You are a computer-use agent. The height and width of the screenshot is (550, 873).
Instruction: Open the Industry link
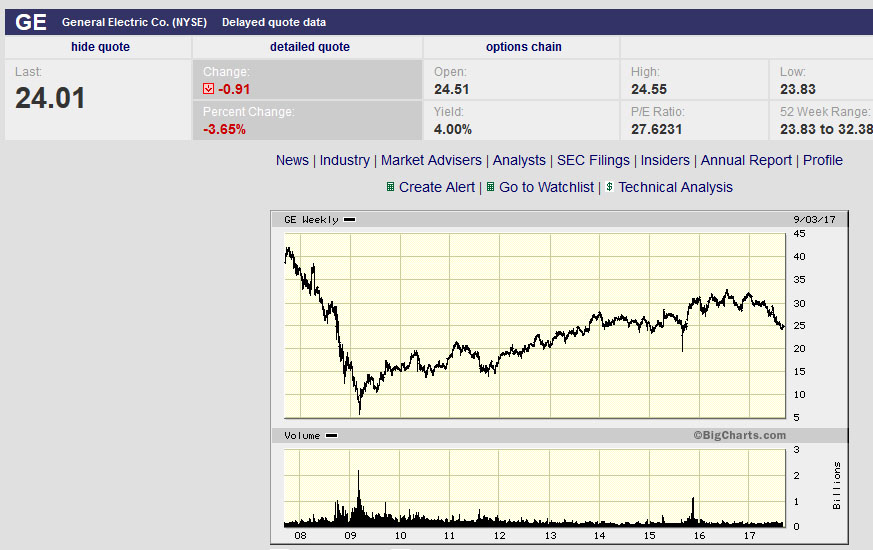pyautogui.click(x=345, y=160)
